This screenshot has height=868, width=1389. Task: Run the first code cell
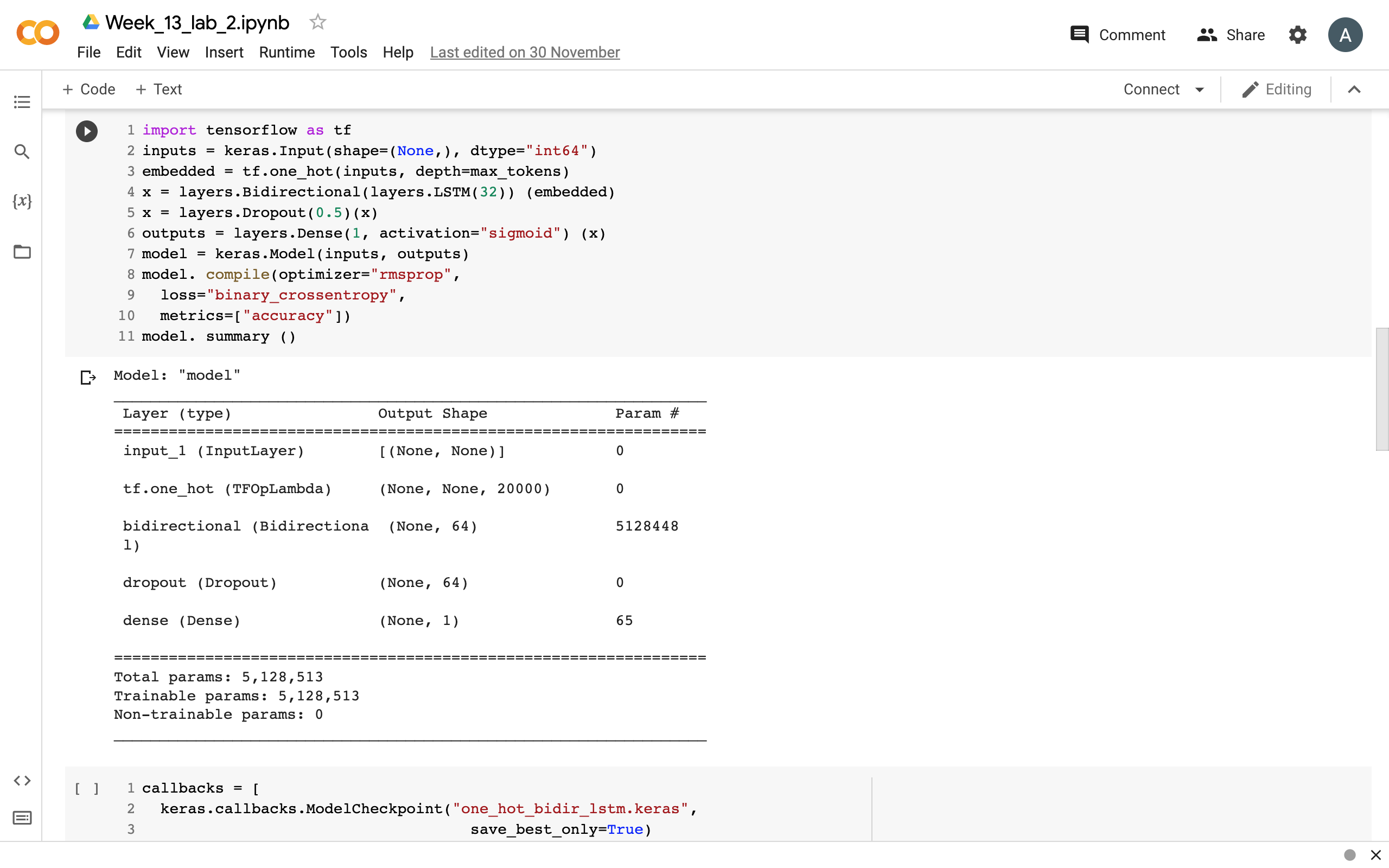click(87, 131)
